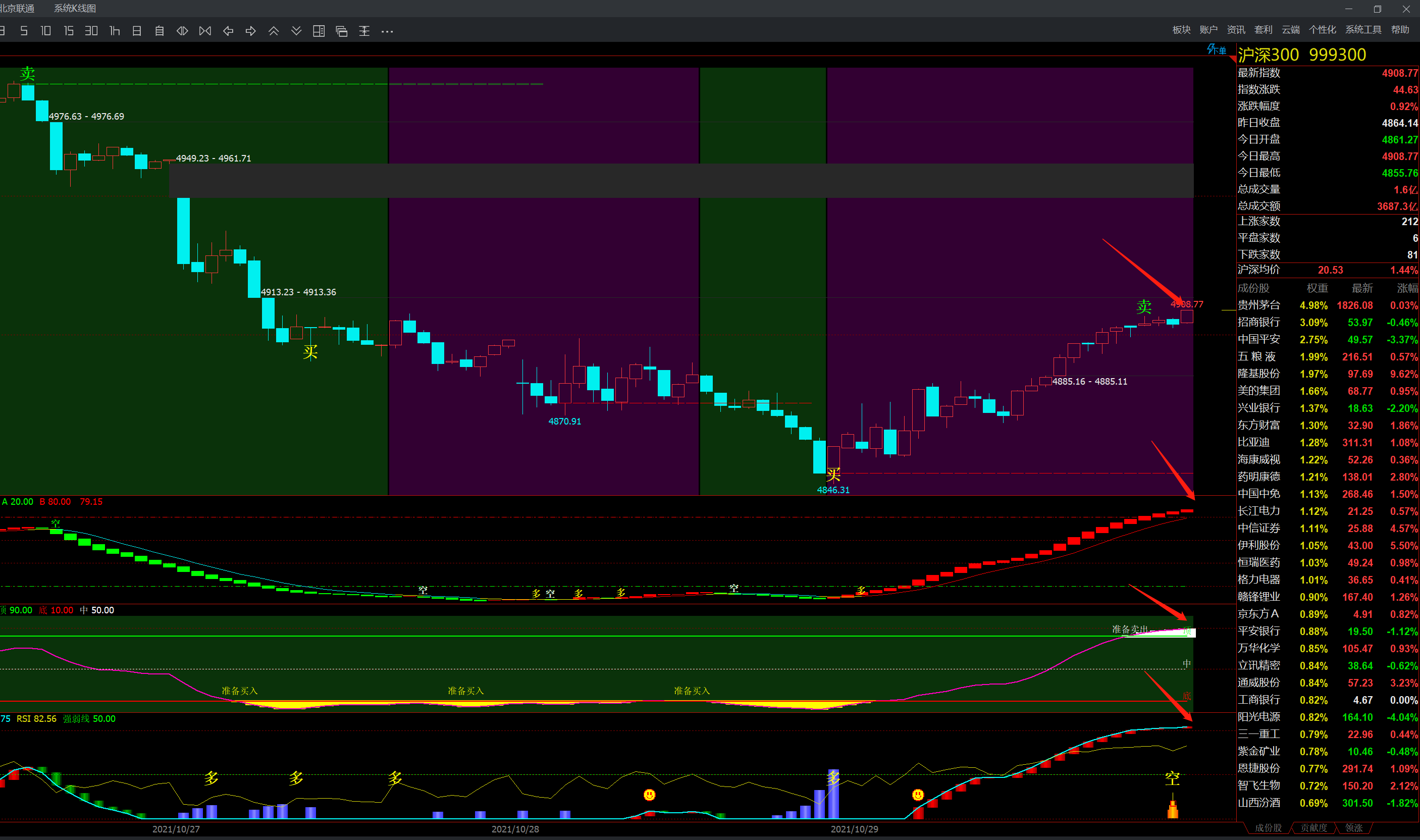1420x840 pixels.
Task: Click the overlapping windows toolbar icon
Action: click(x=341, y=31)
